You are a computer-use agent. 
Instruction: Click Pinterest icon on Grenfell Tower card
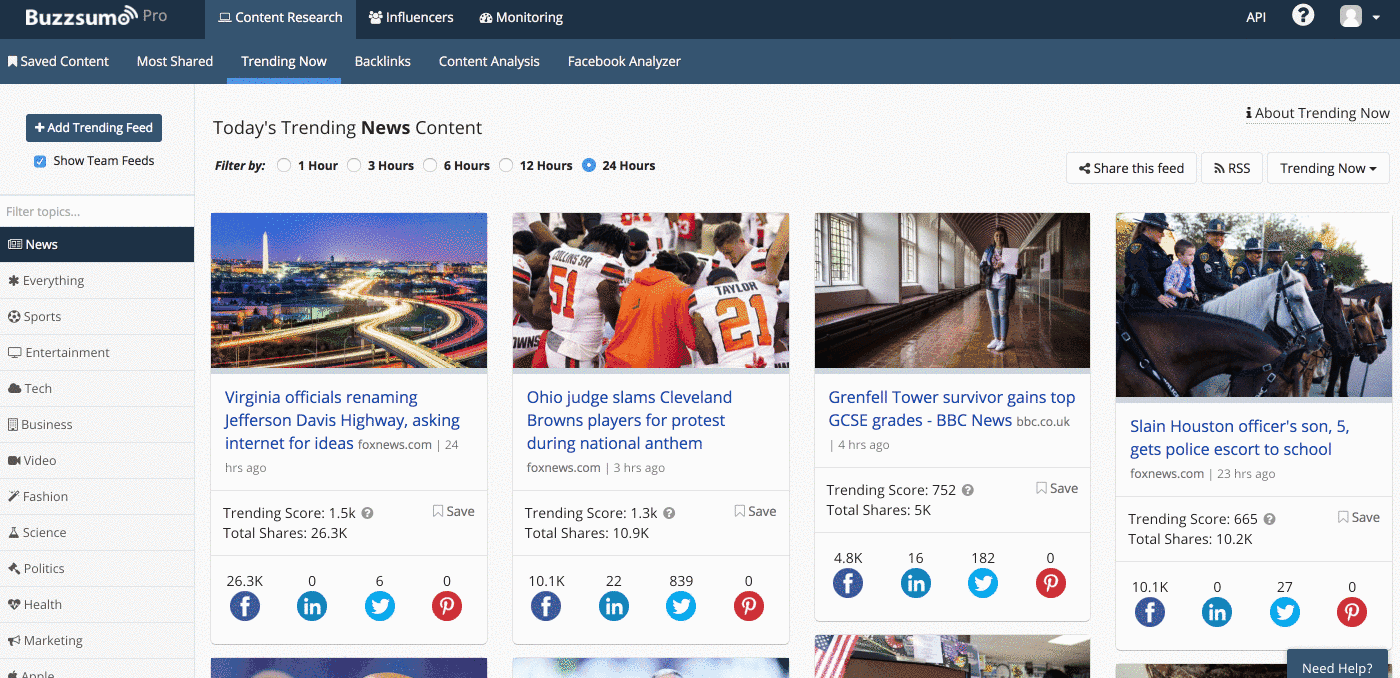[x=1050, y=583]
